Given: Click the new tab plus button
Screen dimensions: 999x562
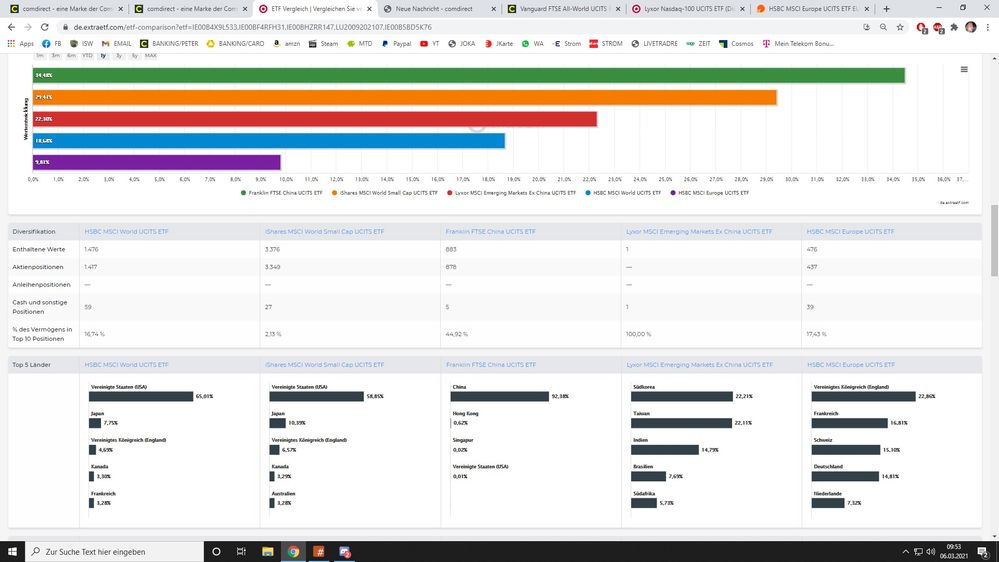Looking at the screenshot, I should point(887,9).
